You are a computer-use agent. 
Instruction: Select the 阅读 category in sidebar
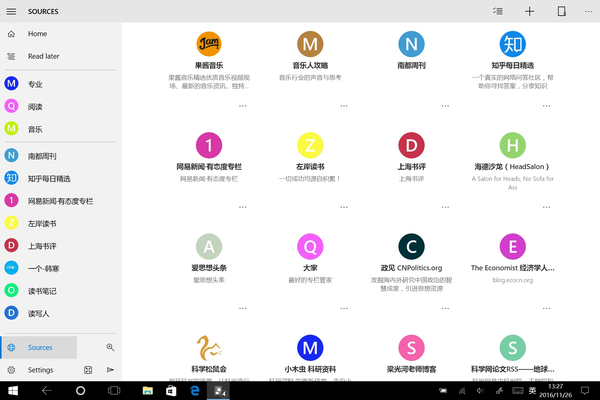pyautogui.click(x=61, y=106)
